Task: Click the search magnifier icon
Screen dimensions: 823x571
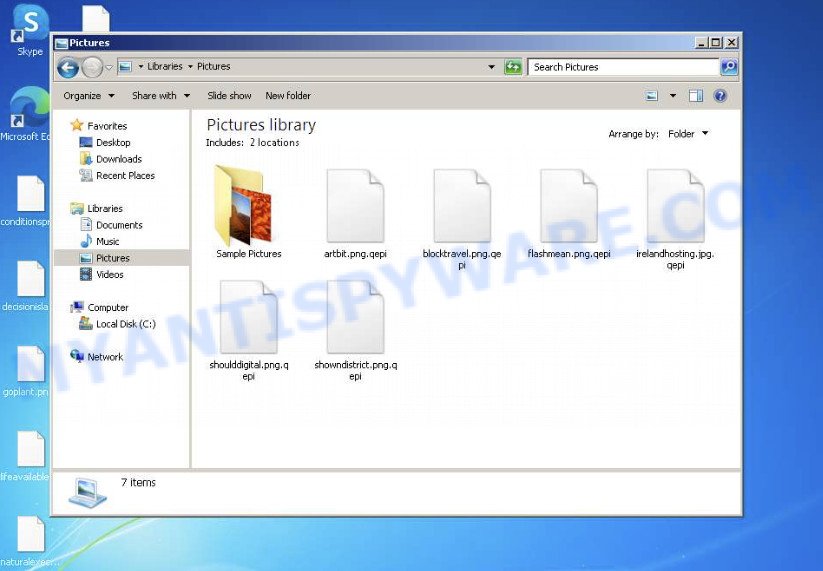Action: click(729, 67)
